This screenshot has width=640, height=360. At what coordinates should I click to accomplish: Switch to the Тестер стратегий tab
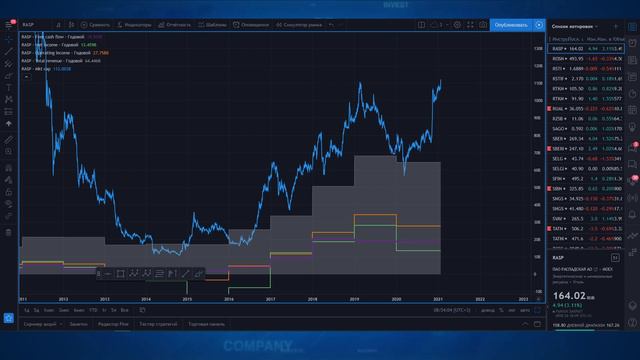(158, 324)
